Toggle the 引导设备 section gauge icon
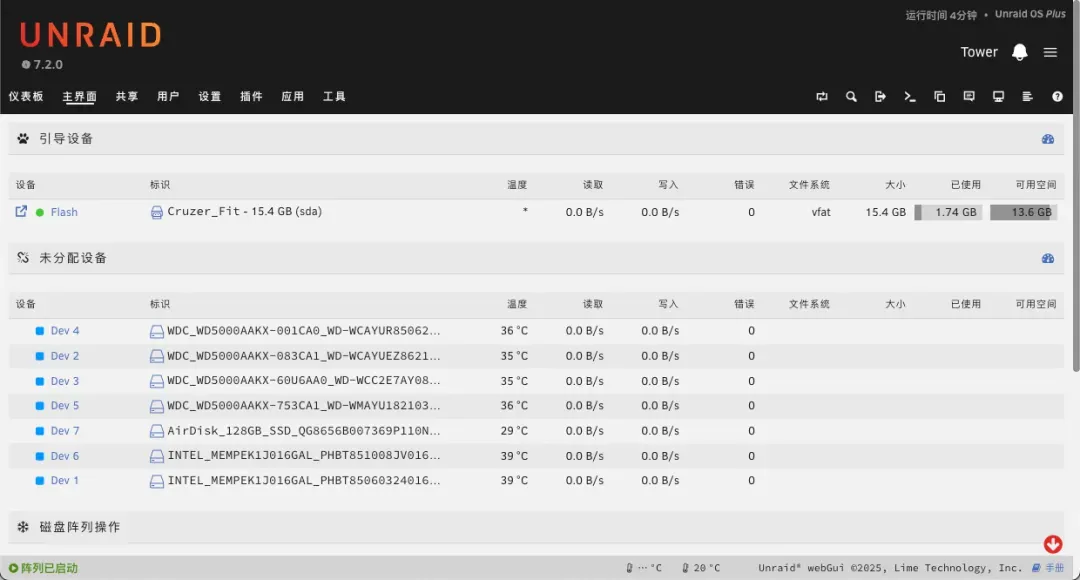 pyautogui.click(x=1048, y=139)
